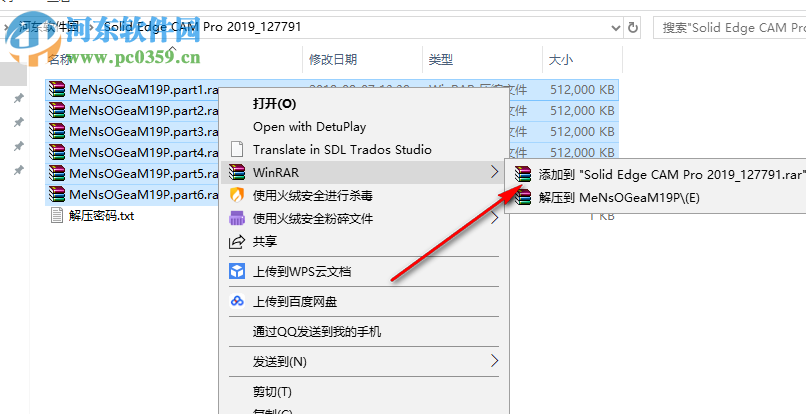Viewport: 806px width, 414px height.
Task: Select file name MeNsOGeaM19P.part5.rar
Action: [x=144, y=174]
